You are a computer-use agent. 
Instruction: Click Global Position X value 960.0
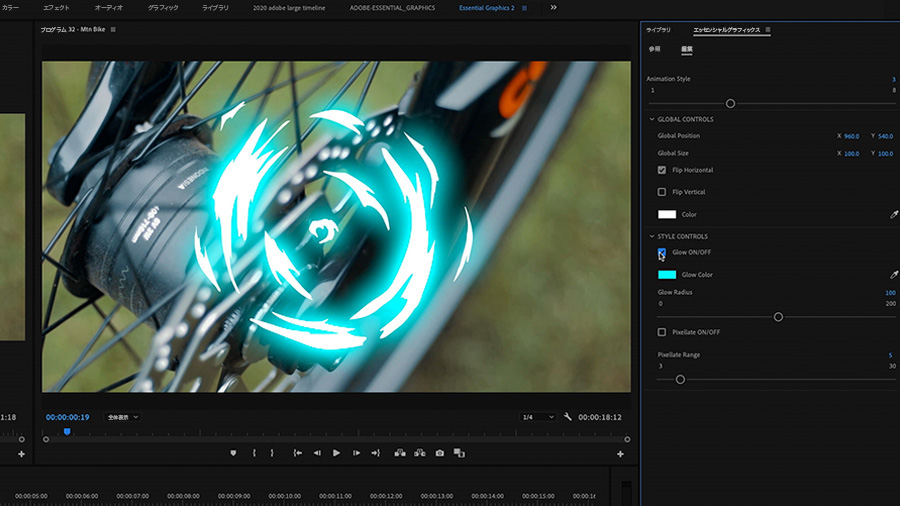[852, 137]
